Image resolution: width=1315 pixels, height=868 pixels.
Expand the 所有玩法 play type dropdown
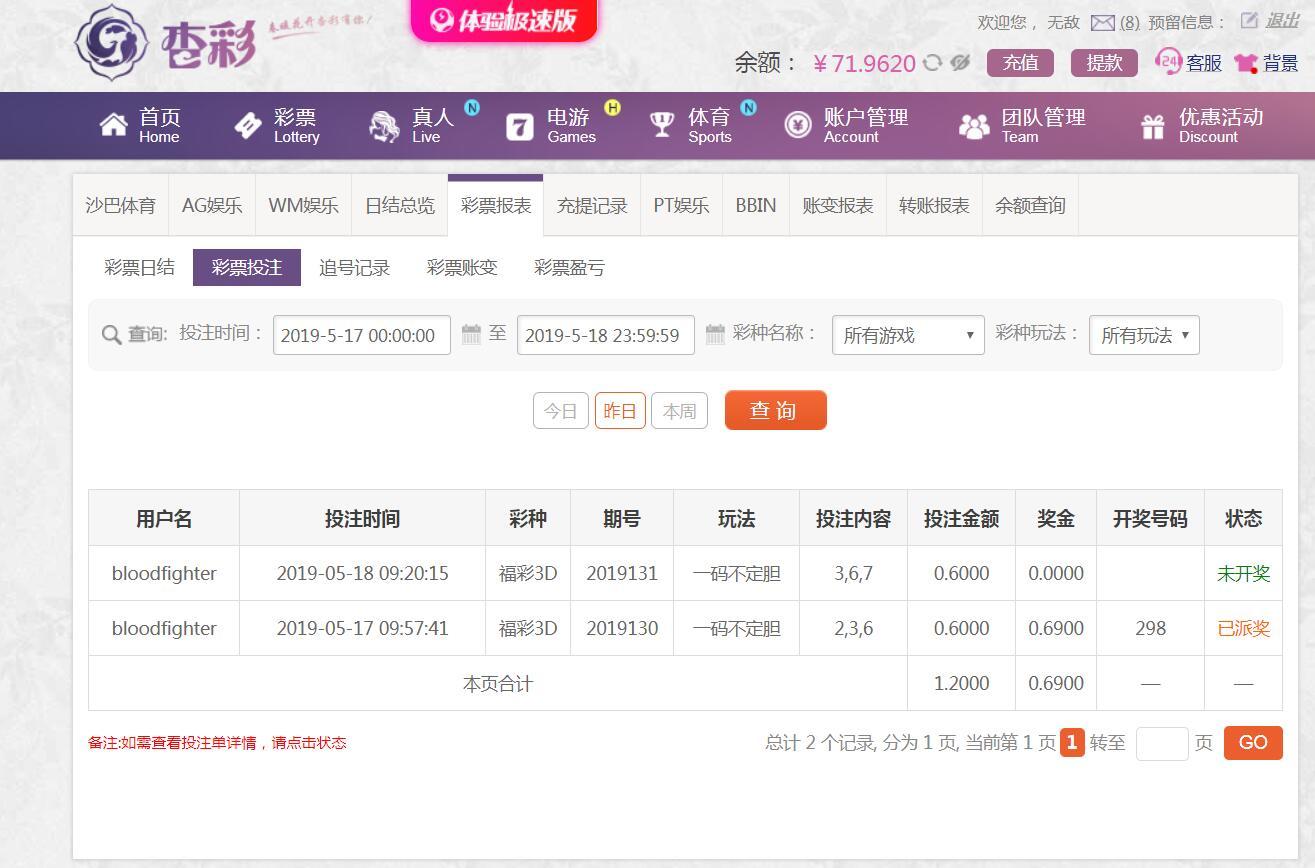point(1144,335)
